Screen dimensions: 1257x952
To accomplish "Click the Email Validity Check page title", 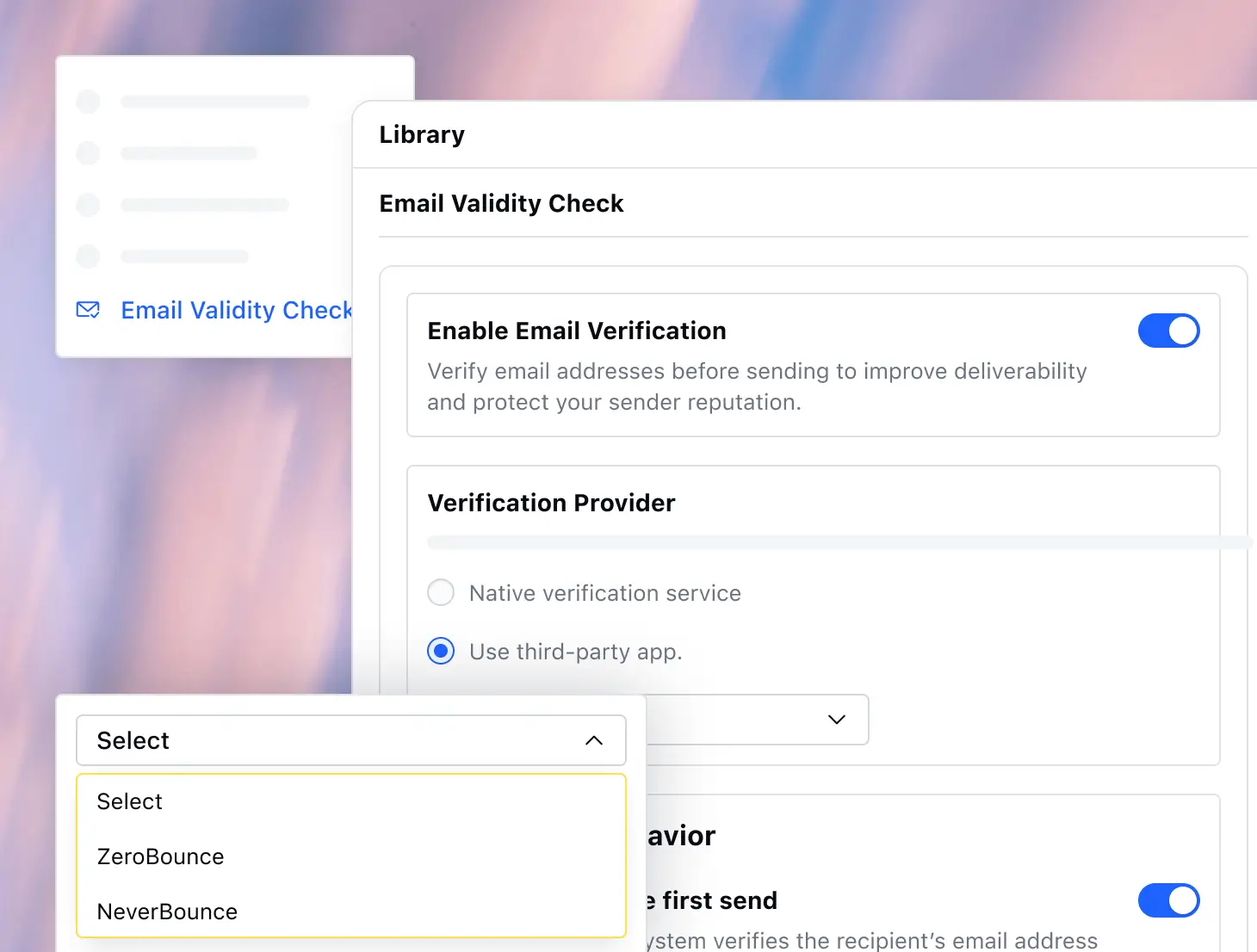I will click(x=501, y=203).
